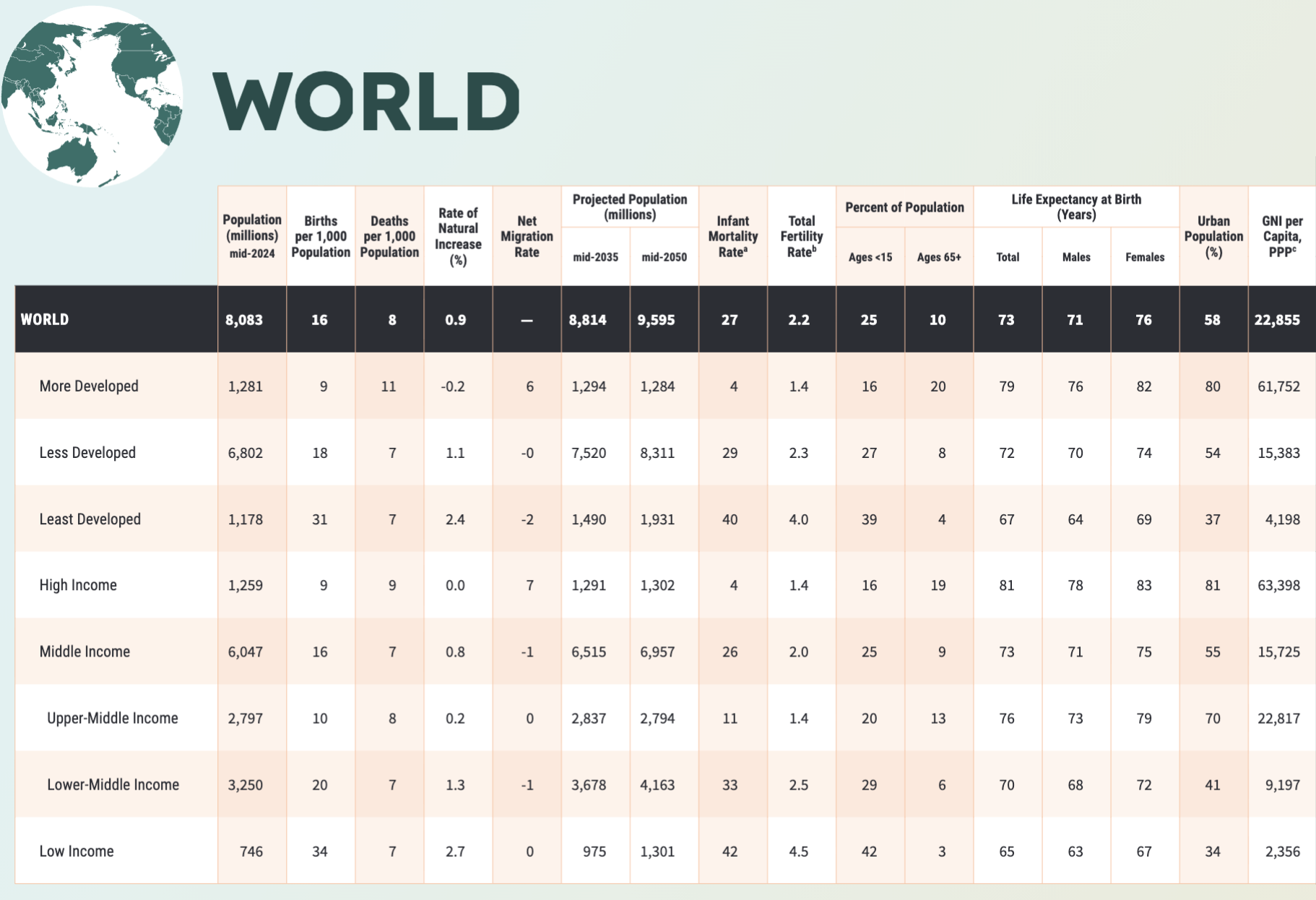Select the Net Migration Rate column header

[x=527, y=236]
